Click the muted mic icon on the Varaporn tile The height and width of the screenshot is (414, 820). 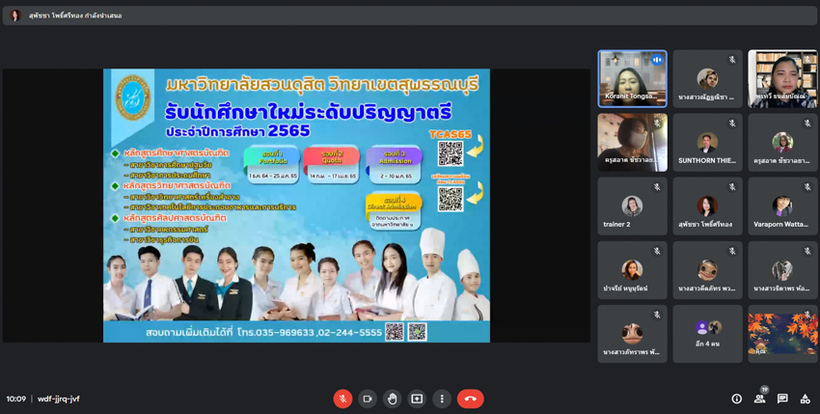[807, 187]
